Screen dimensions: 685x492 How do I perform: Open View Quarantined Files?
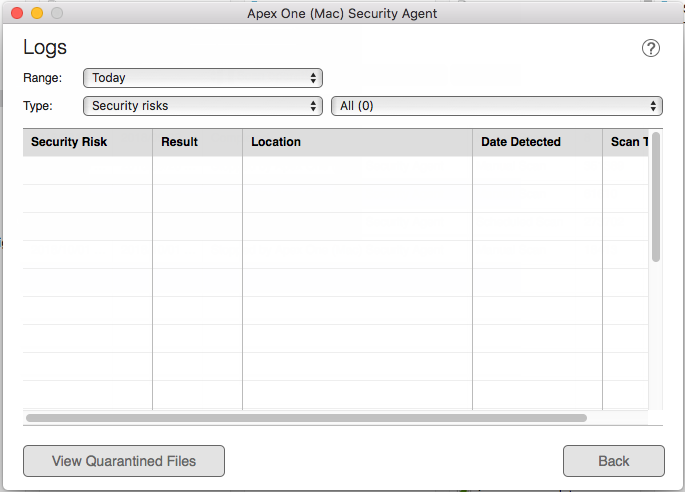(124, 461)
